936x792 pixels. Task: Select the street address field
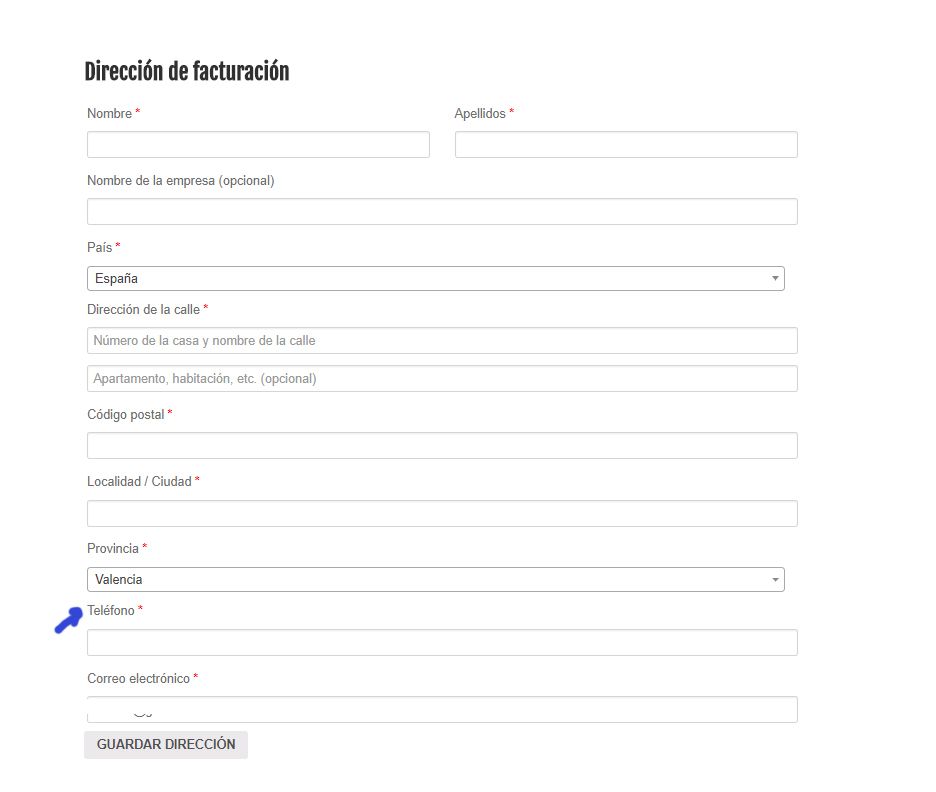tap(442, 340)
